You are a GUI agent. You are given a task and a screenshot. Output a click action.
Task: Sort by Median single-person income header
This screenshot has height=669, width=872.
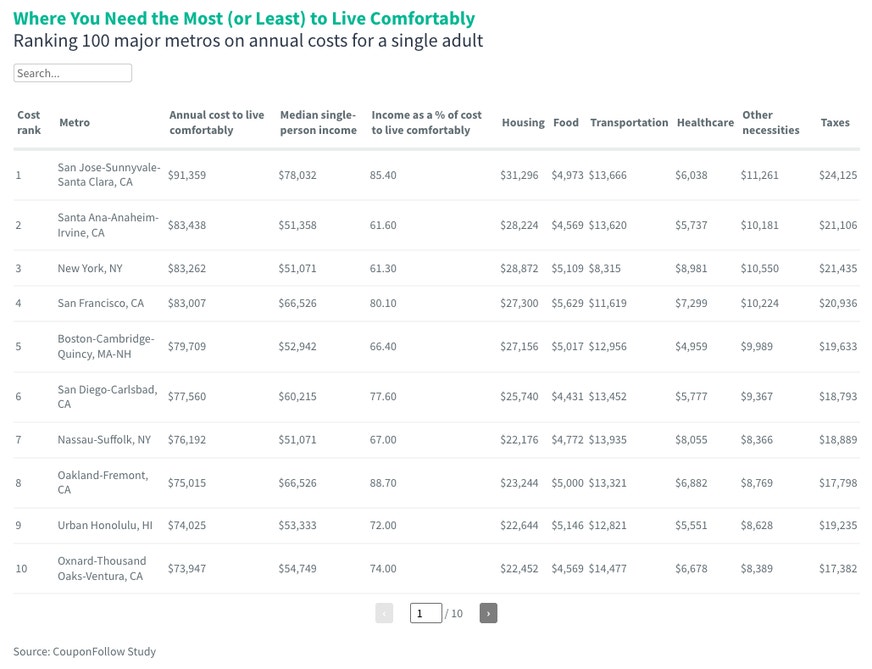pyautogui.click(x=318, y=122)
